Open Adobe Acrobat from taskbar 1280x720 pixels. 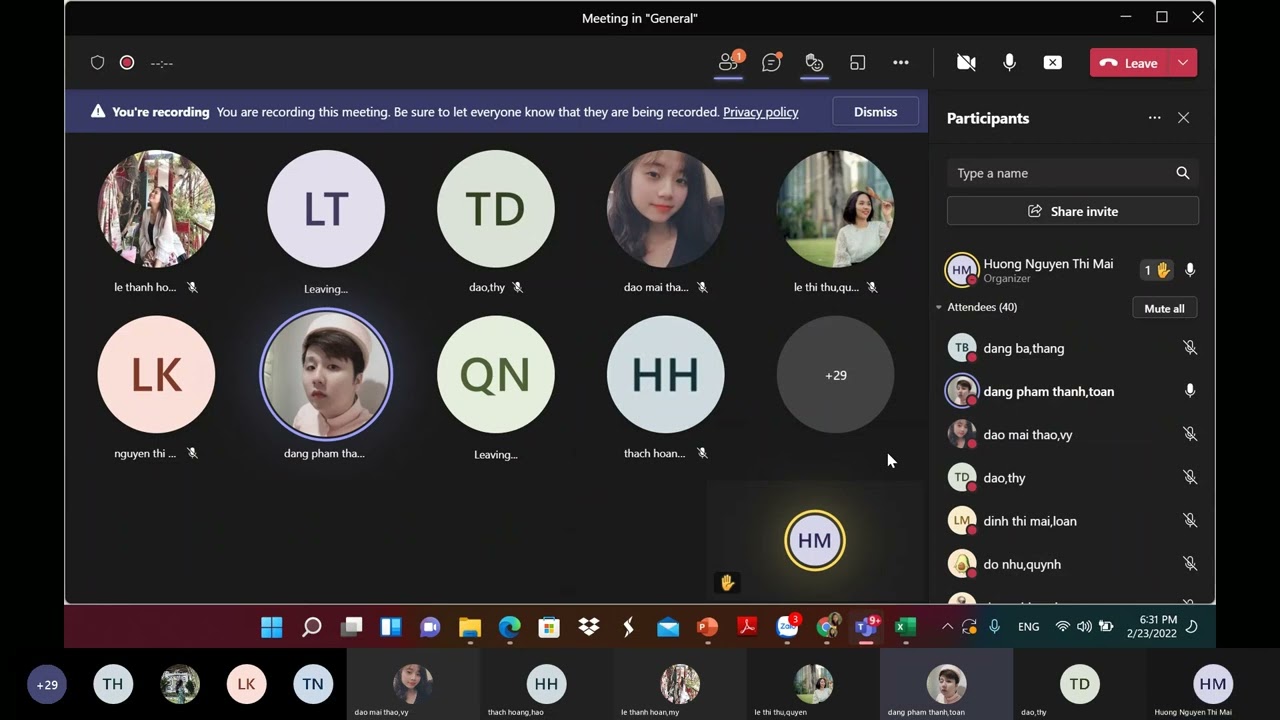point(747,627)
